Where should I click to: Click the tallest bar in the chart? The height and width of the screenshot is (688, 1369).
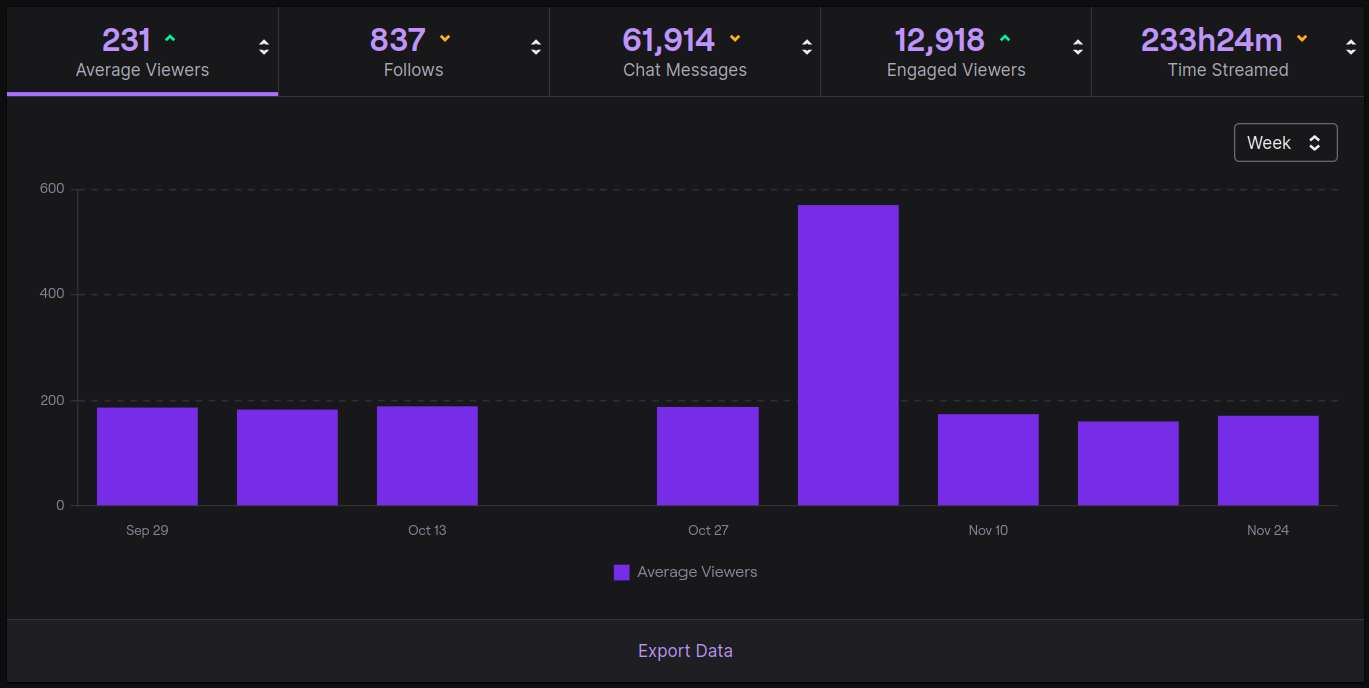pyautogui.click(x=848, y=355)
